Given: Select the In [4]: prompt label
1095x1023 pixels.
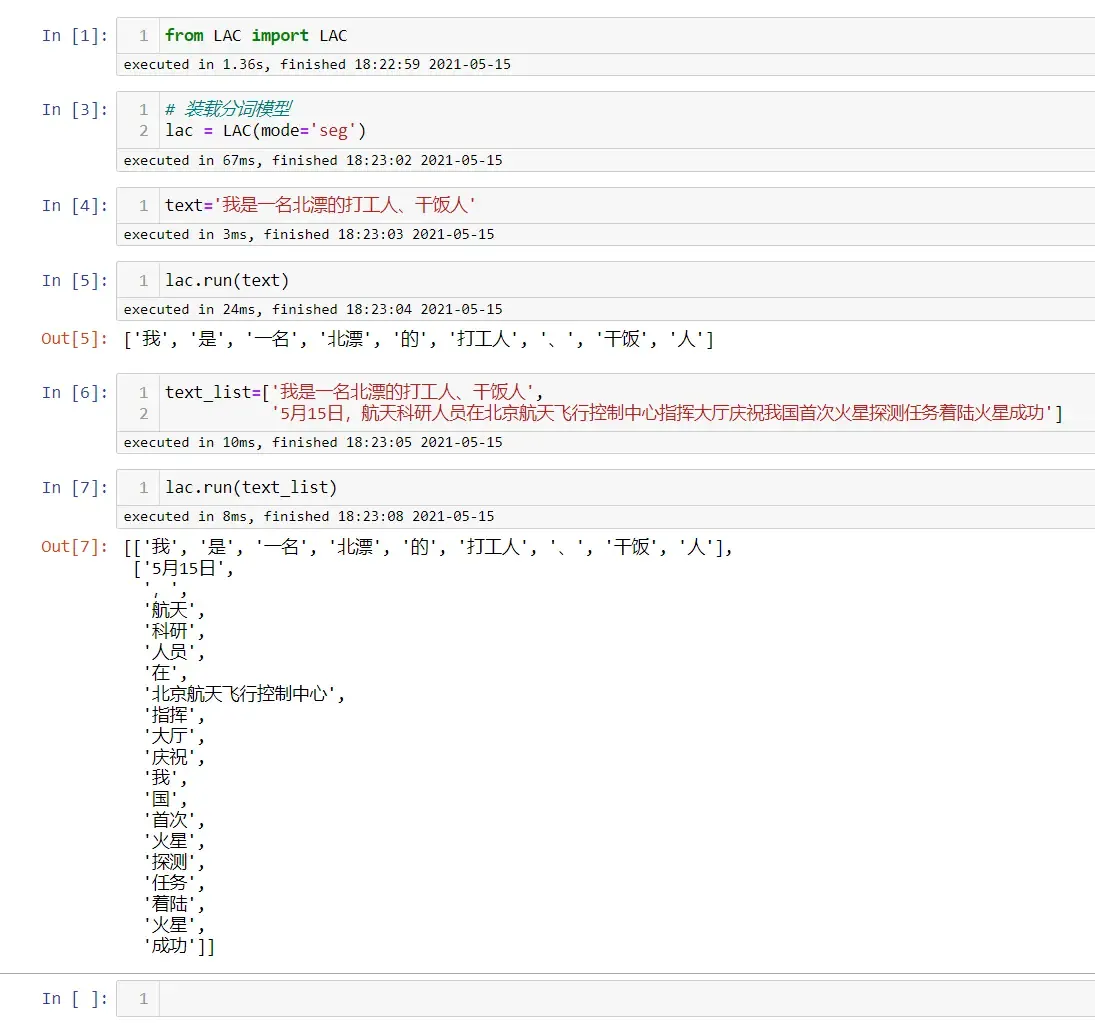Looking at the screenshot, I should (x=75, y=205).
